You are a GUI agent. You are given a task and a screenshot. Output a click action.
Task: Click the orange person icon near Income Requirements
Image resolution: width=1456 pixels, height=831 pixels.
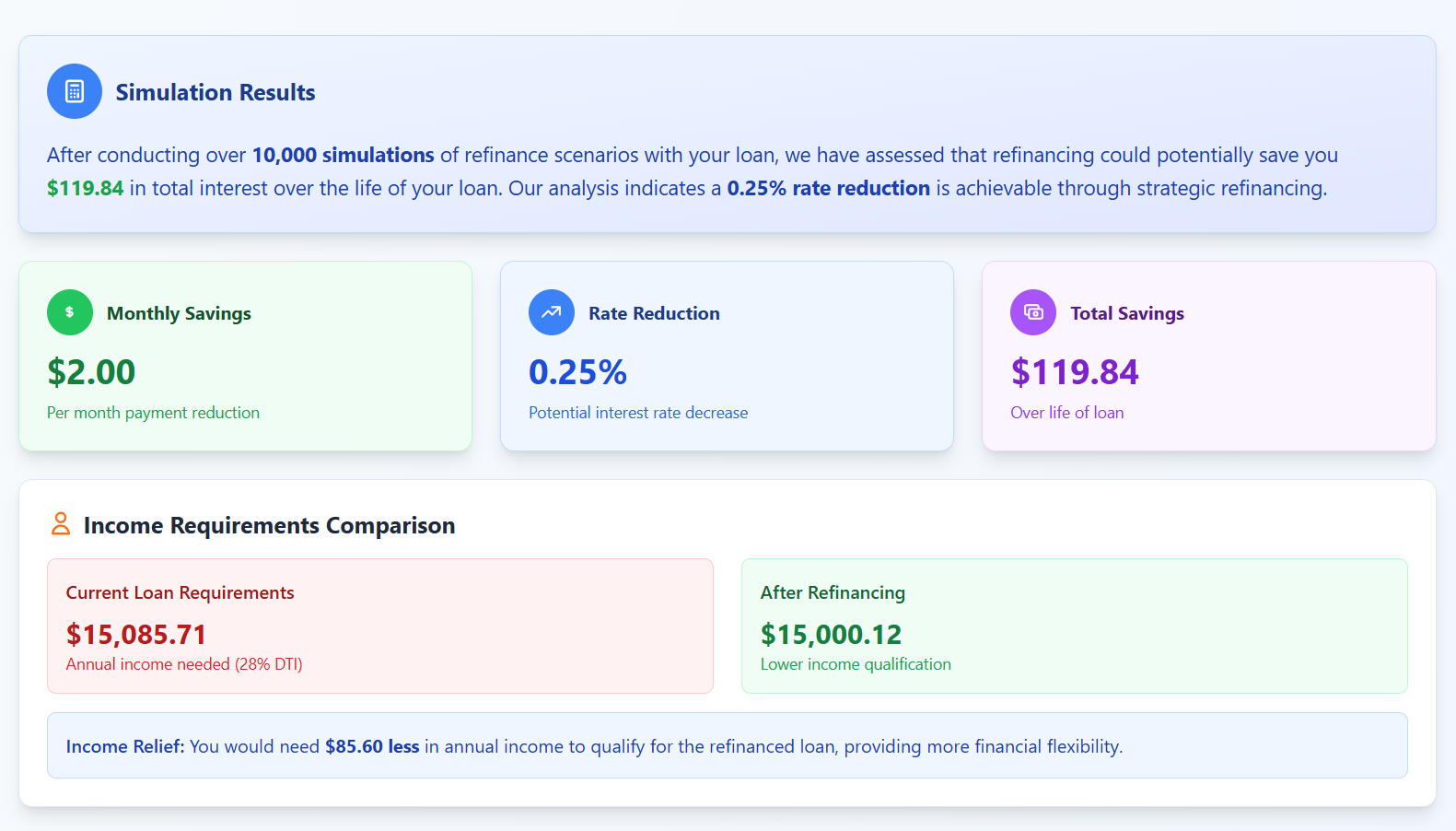click(x=61, y=524)
